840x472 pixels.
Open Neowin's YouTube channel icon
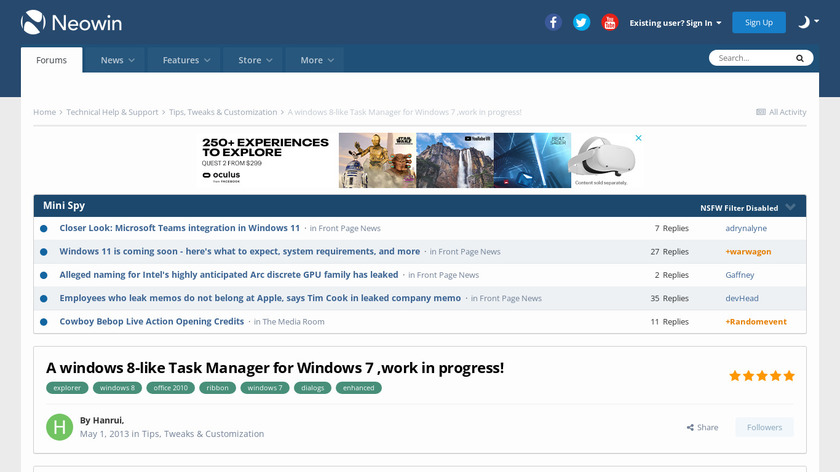(x=610, y=23)
